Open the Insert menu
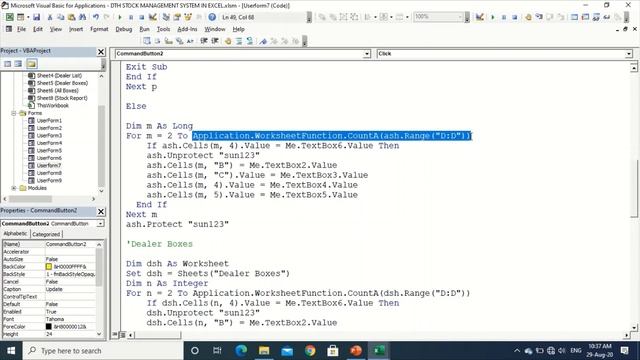 [x=76, y=29]
